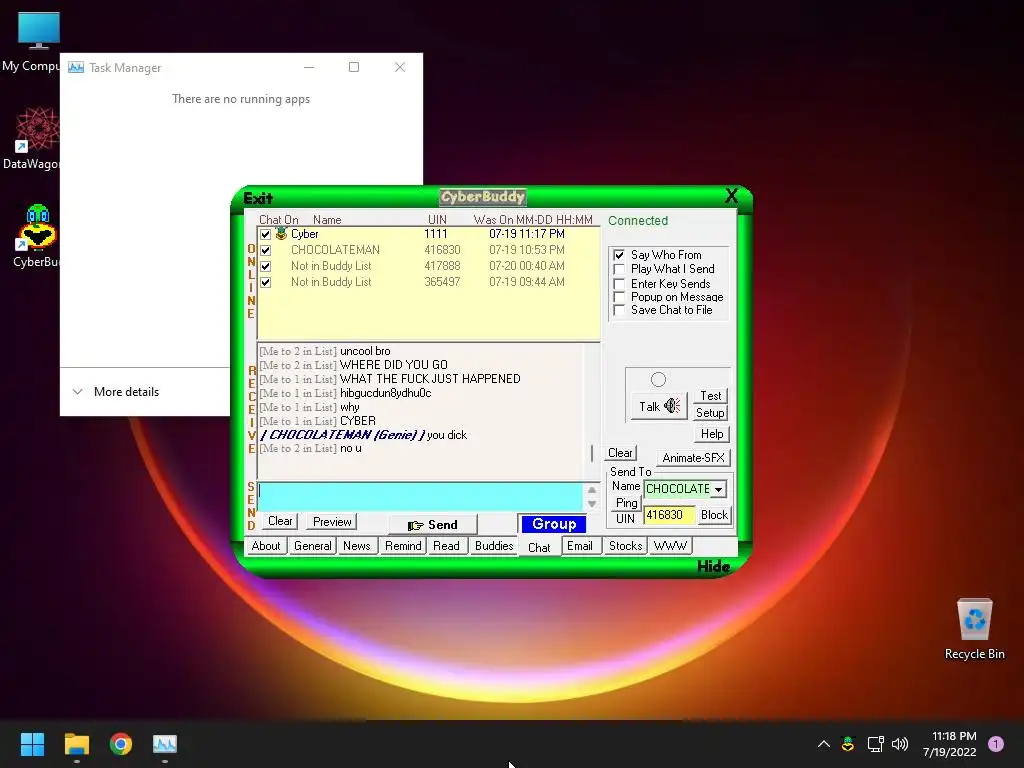Click the Talk speaker button
Viewport: 1024px width, 768px height.
pos(659,406)
